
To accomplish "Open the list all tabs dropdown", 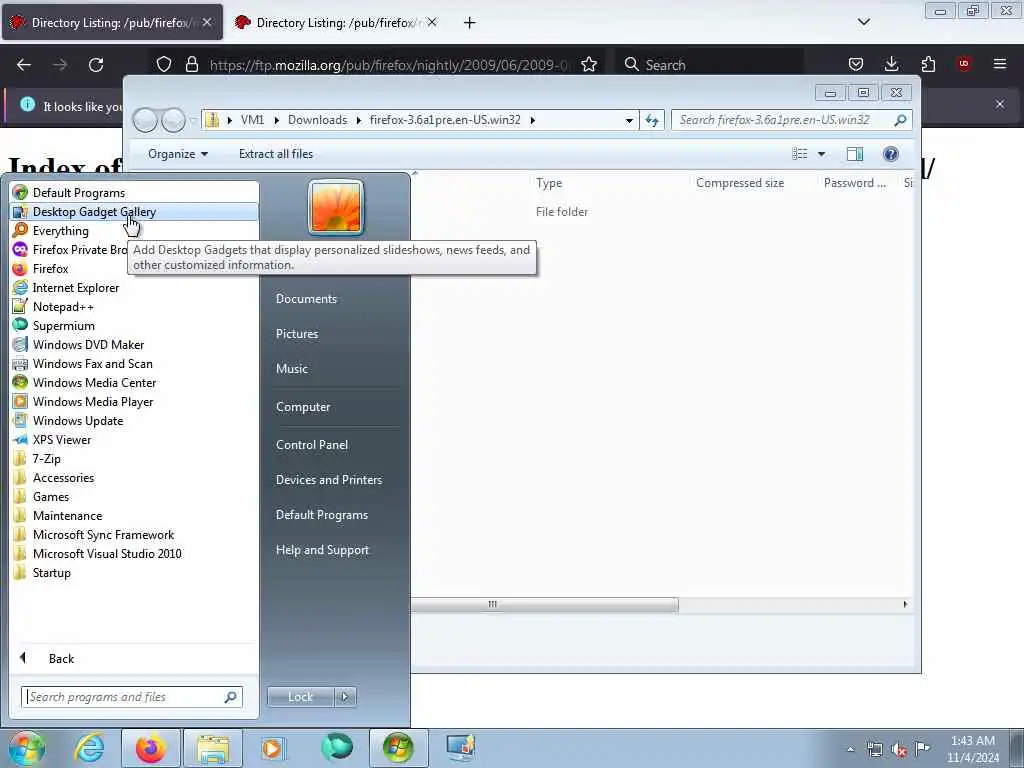I will [x=864, y=22].
